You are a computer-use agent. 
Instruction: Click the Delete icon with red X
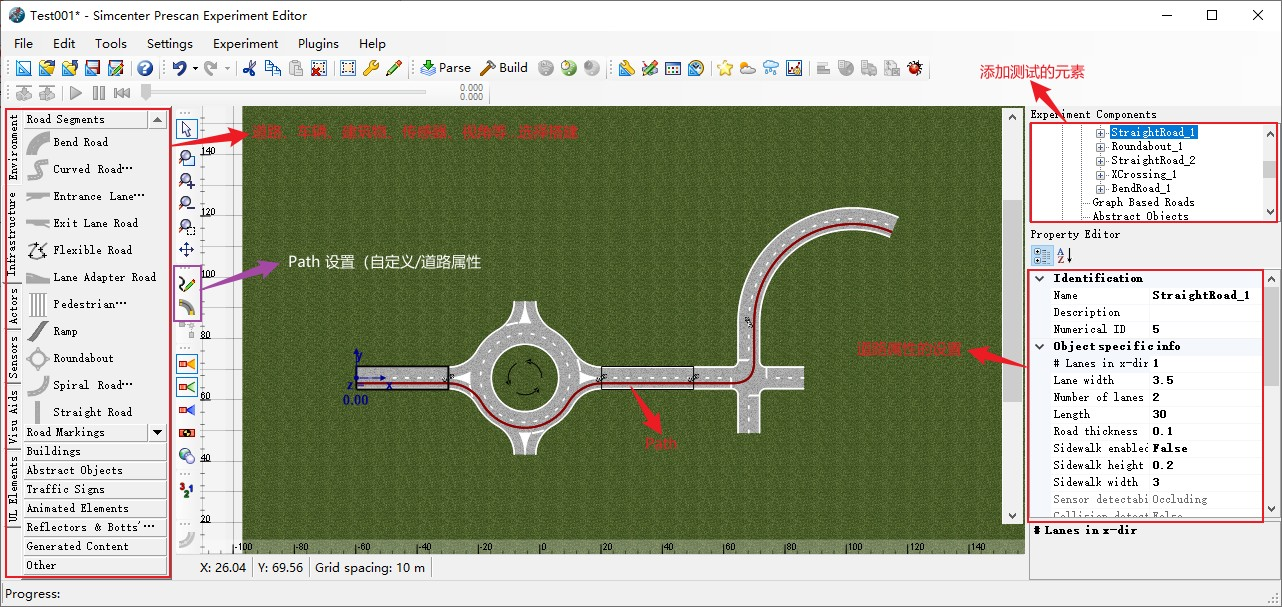[318, 68]
